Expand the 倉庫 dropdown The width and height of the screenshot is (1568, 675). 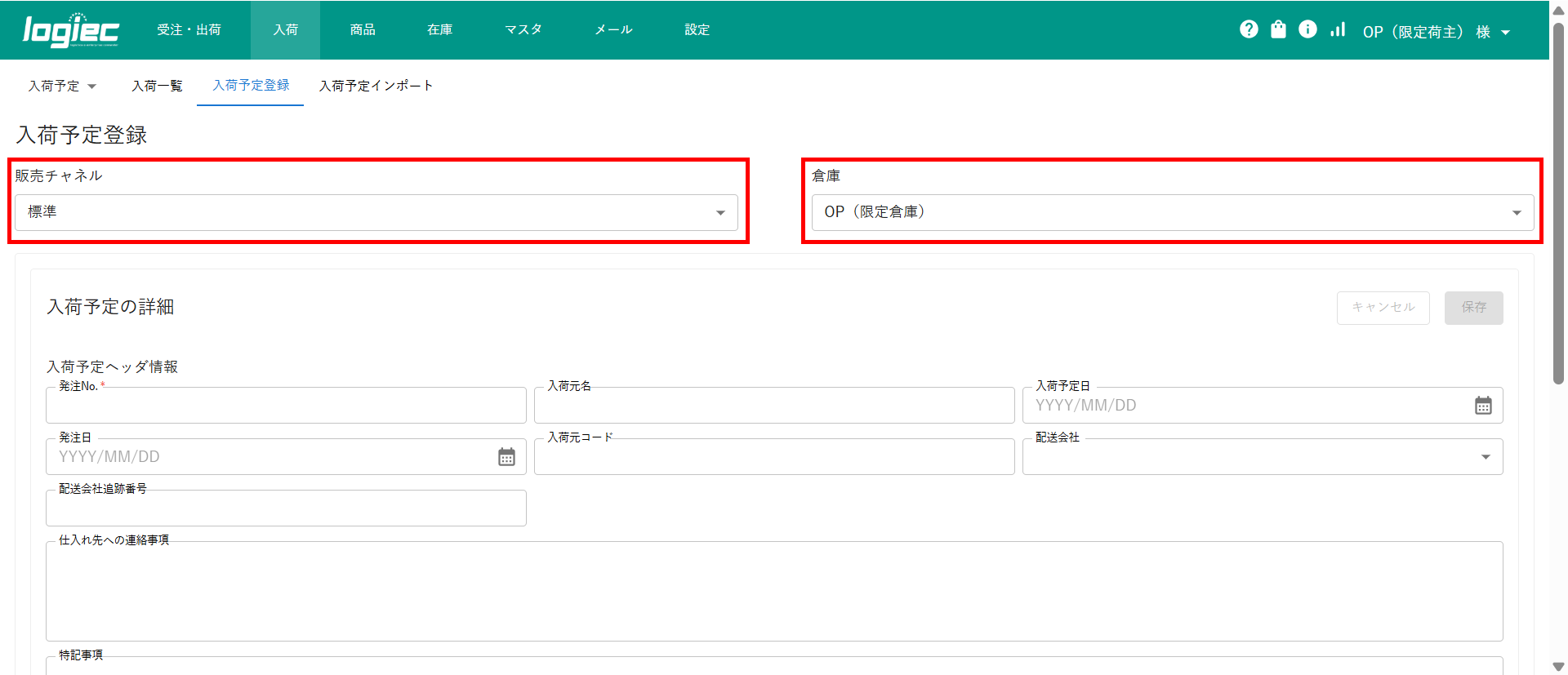(x=1172, y=212)
